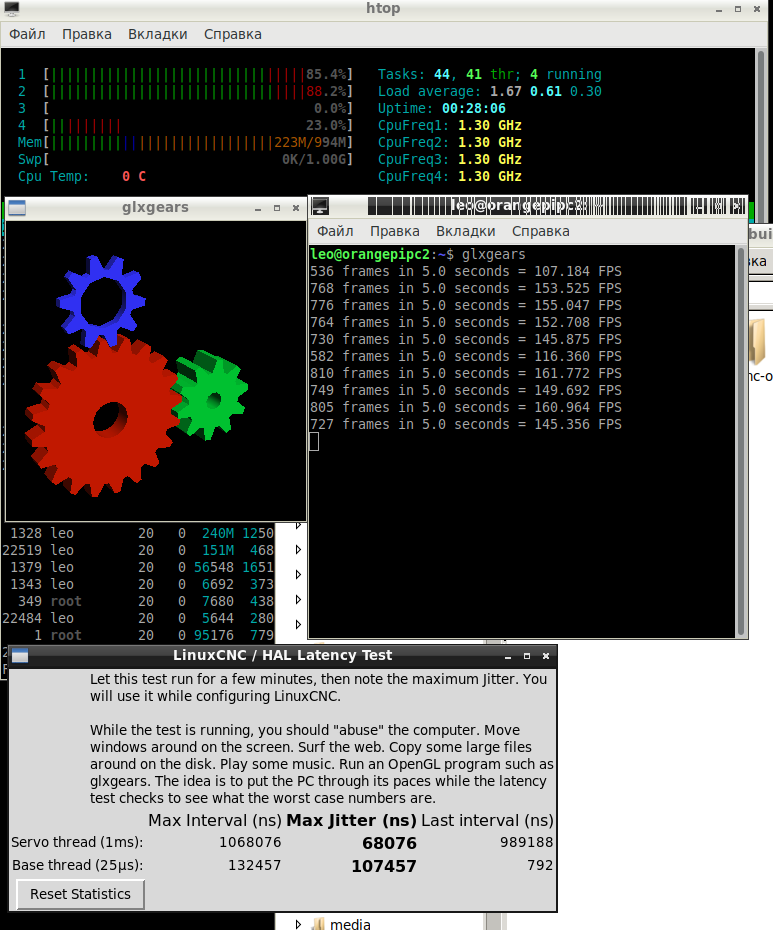Click the Tasks summary line in htop
Viewport: 773px width, 930px height.
[x=489, y=75]
